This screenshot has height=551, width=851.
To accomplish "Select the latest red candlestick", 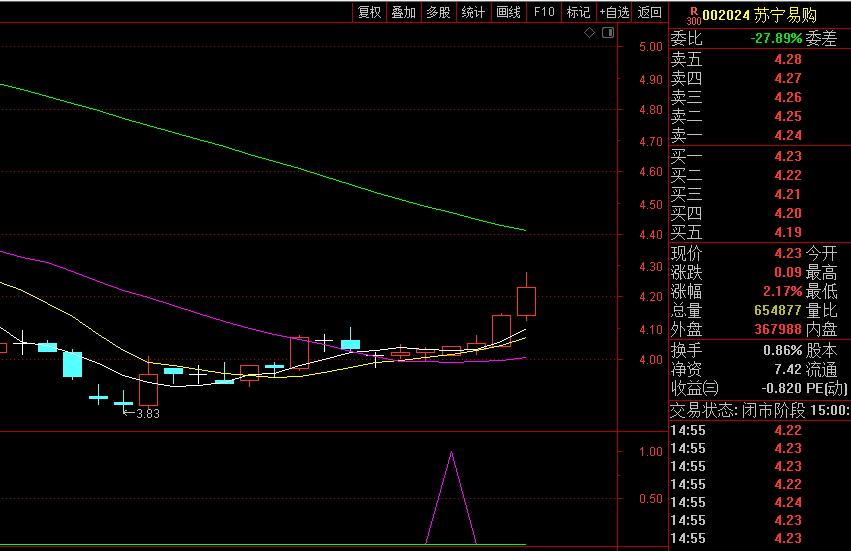I will [526, 301].
